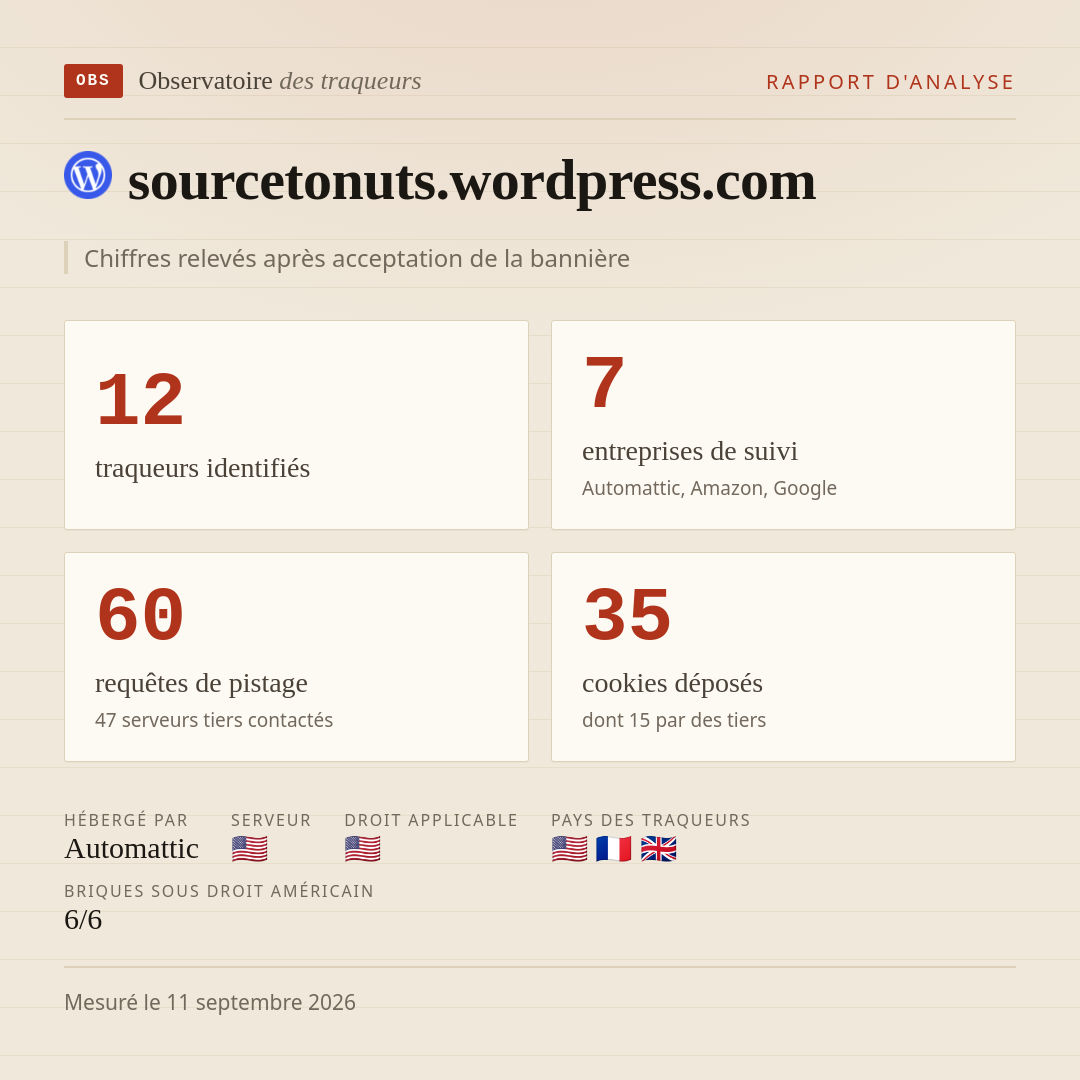The width and height of the screenshot is (1080, 1080).
Task: Click the 47 serveurs tiers contactés line
Action: click(x=214, y=720)
